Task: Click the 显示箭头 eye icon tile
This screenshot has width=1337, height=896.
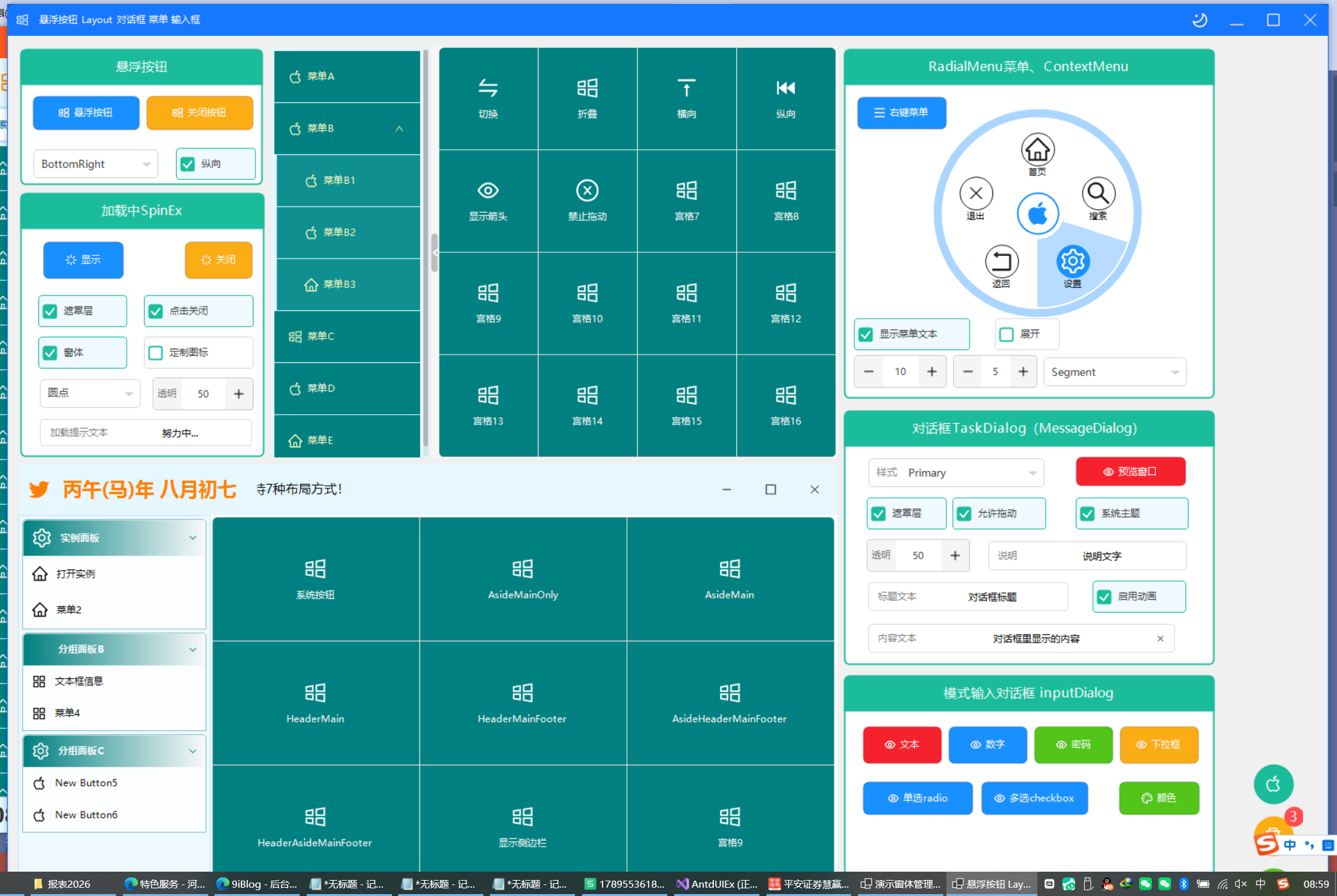Action: [489, 201]
